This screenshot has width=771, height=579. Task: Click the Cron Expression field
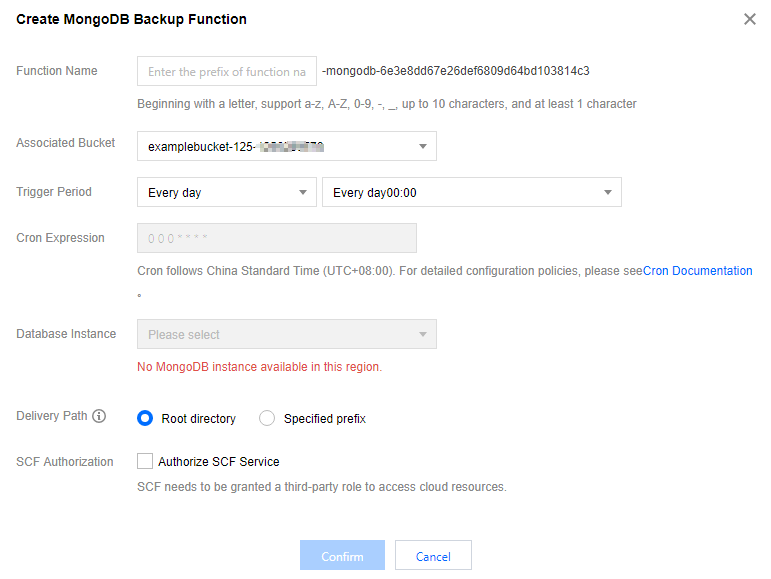(277, 238)
